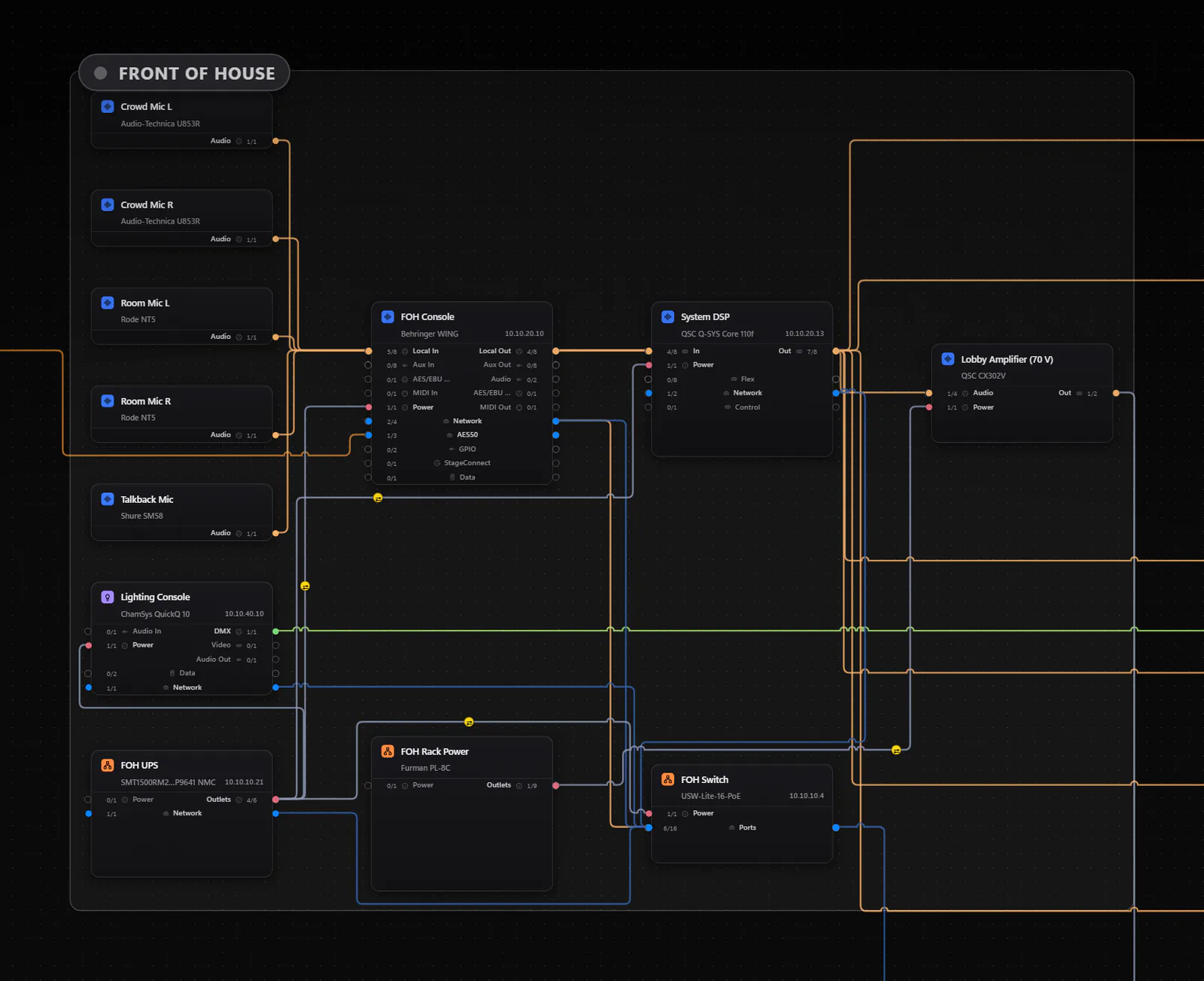Image resolution: width=1204 pixels, height=981 pixels.
Task: Click the FOH Console Local In input port
Action: point(369,351)
